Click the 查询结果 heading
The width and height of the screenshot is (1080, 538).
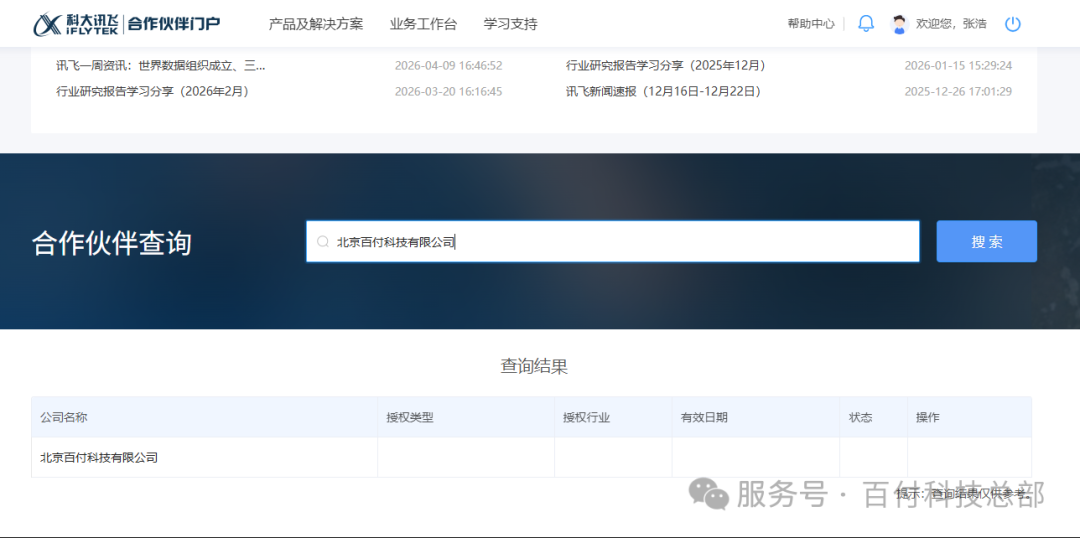coord(534,366)
